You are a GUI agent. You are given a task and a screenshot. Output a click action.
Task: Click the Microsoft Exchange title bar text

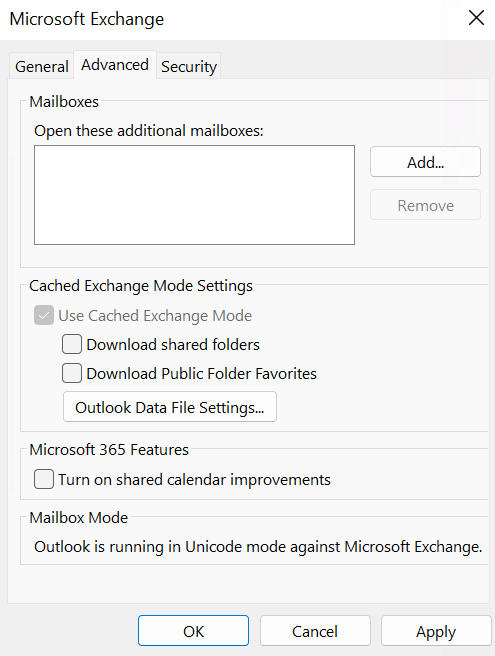pos(87,19)
